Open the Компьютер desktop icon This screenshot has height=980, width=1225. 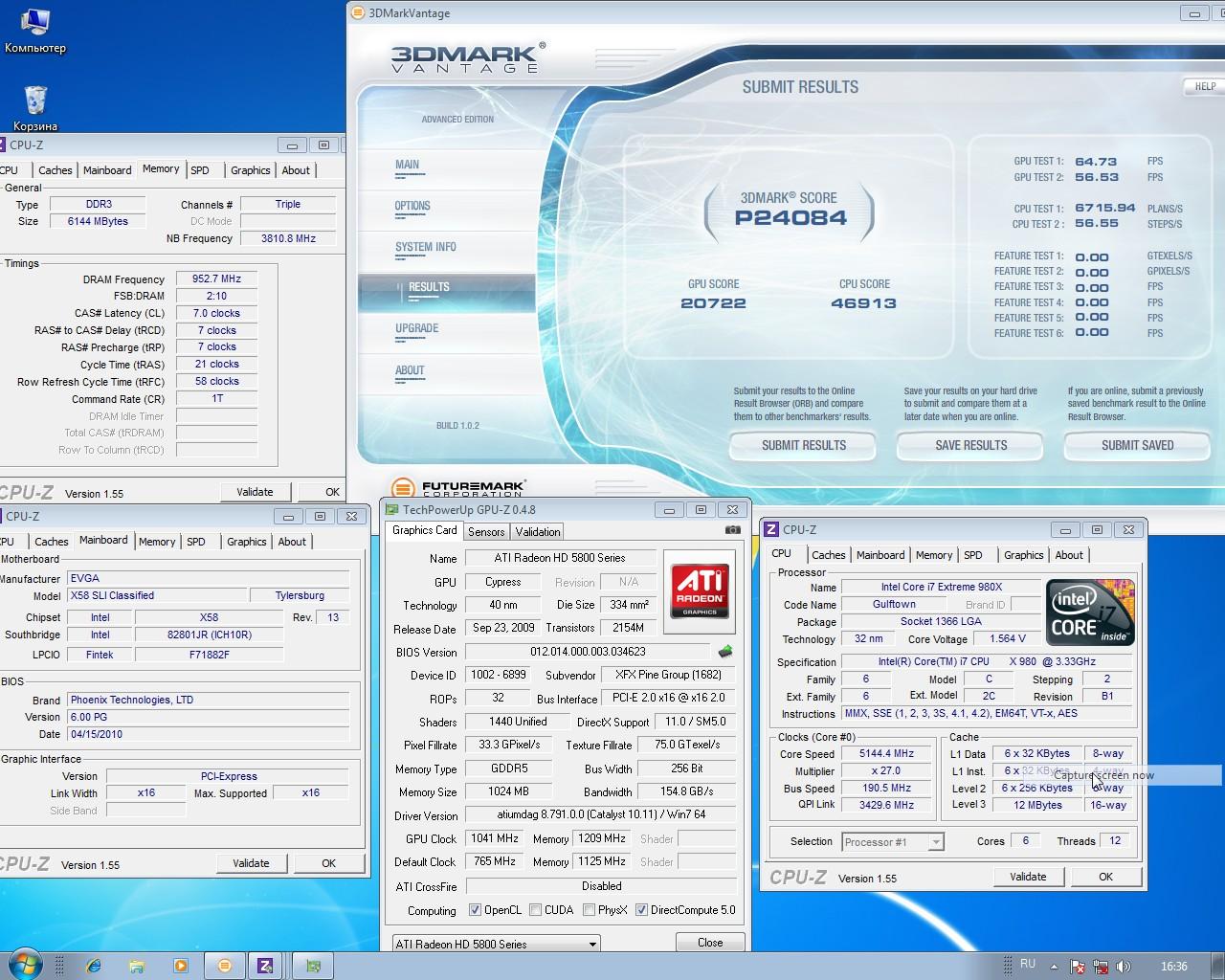point(34,29)
